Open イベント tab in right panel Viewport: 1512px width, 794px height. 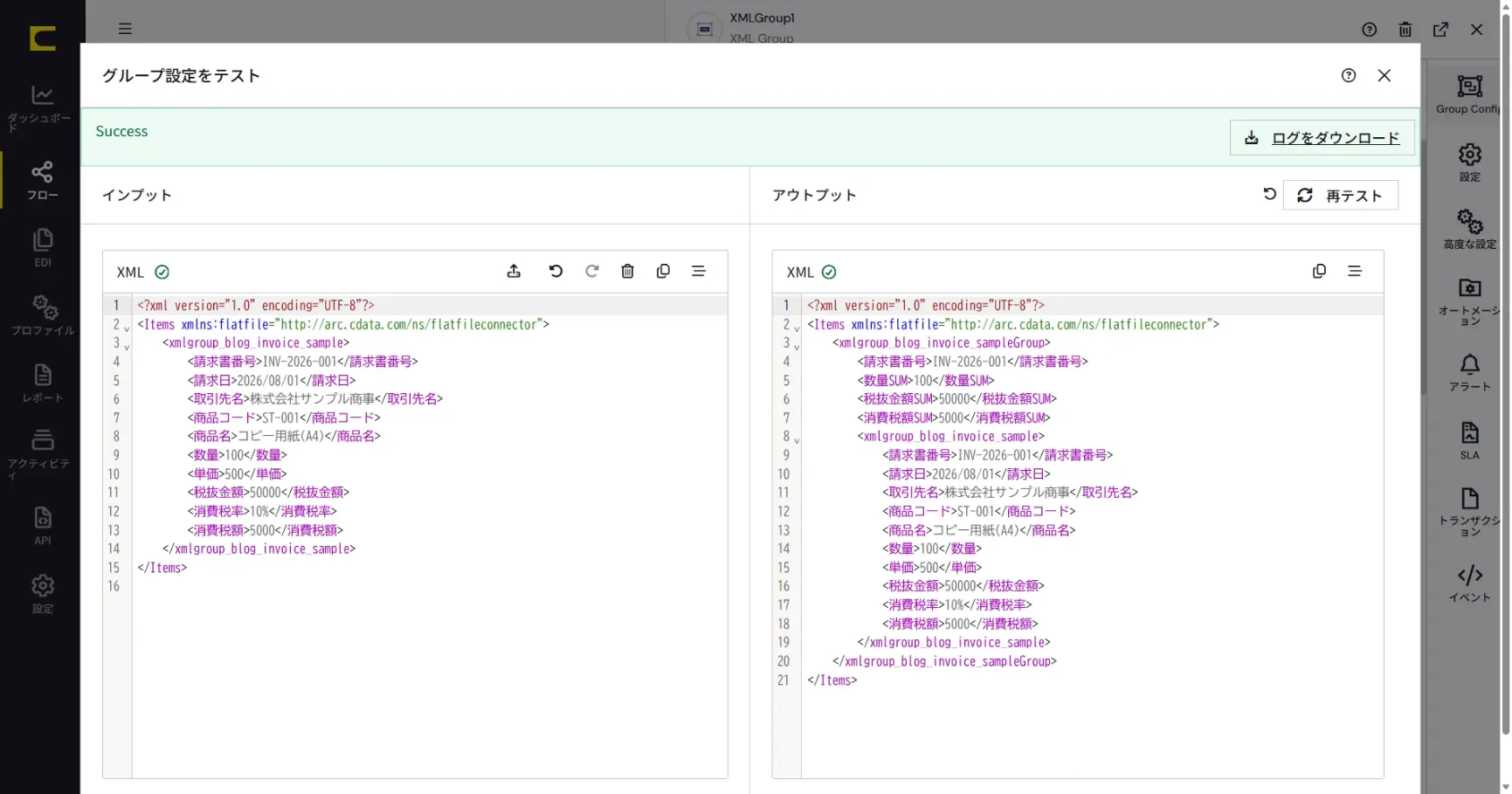[x=1469, y=584]
